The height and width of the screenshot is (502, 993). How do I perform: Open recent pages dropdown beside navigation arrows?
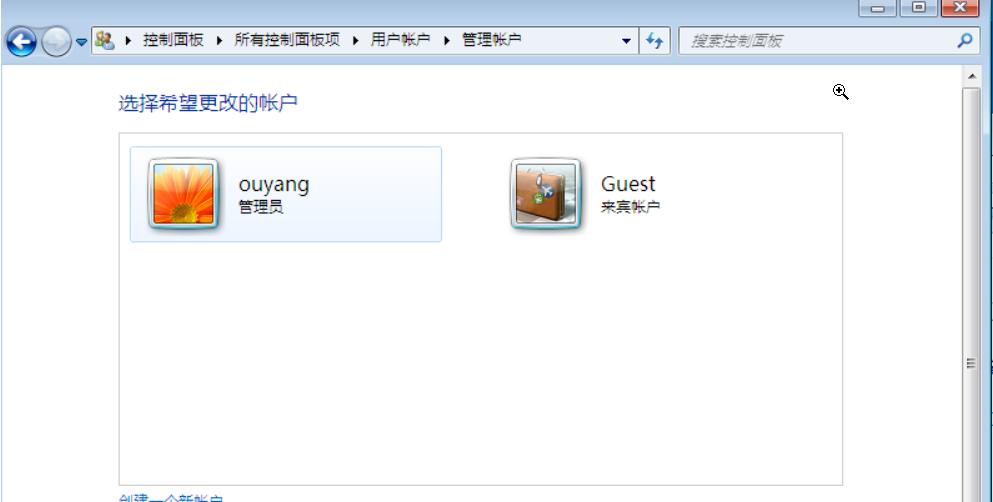(82, 42)
